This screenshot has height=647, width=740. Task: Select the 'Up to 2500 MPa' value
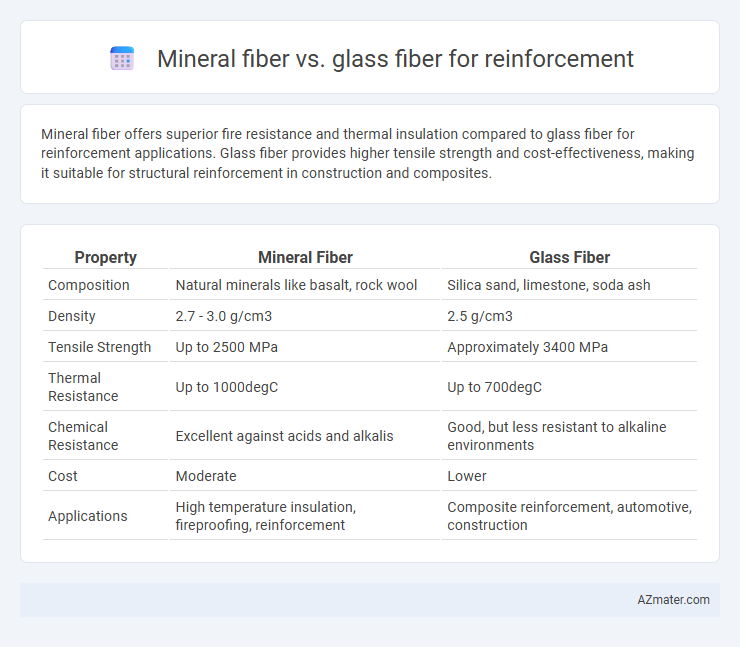[x=227, y=347]
